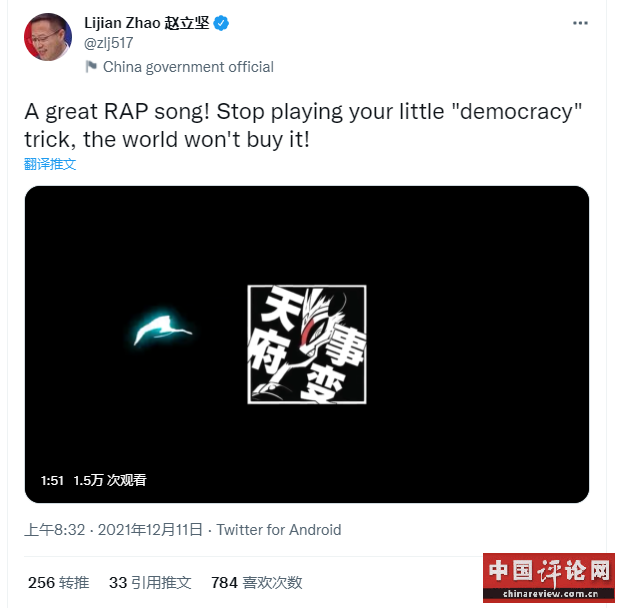Open the tweet timestamp 上午8:32
Screen dimensions: 620x608
(55, 530)
